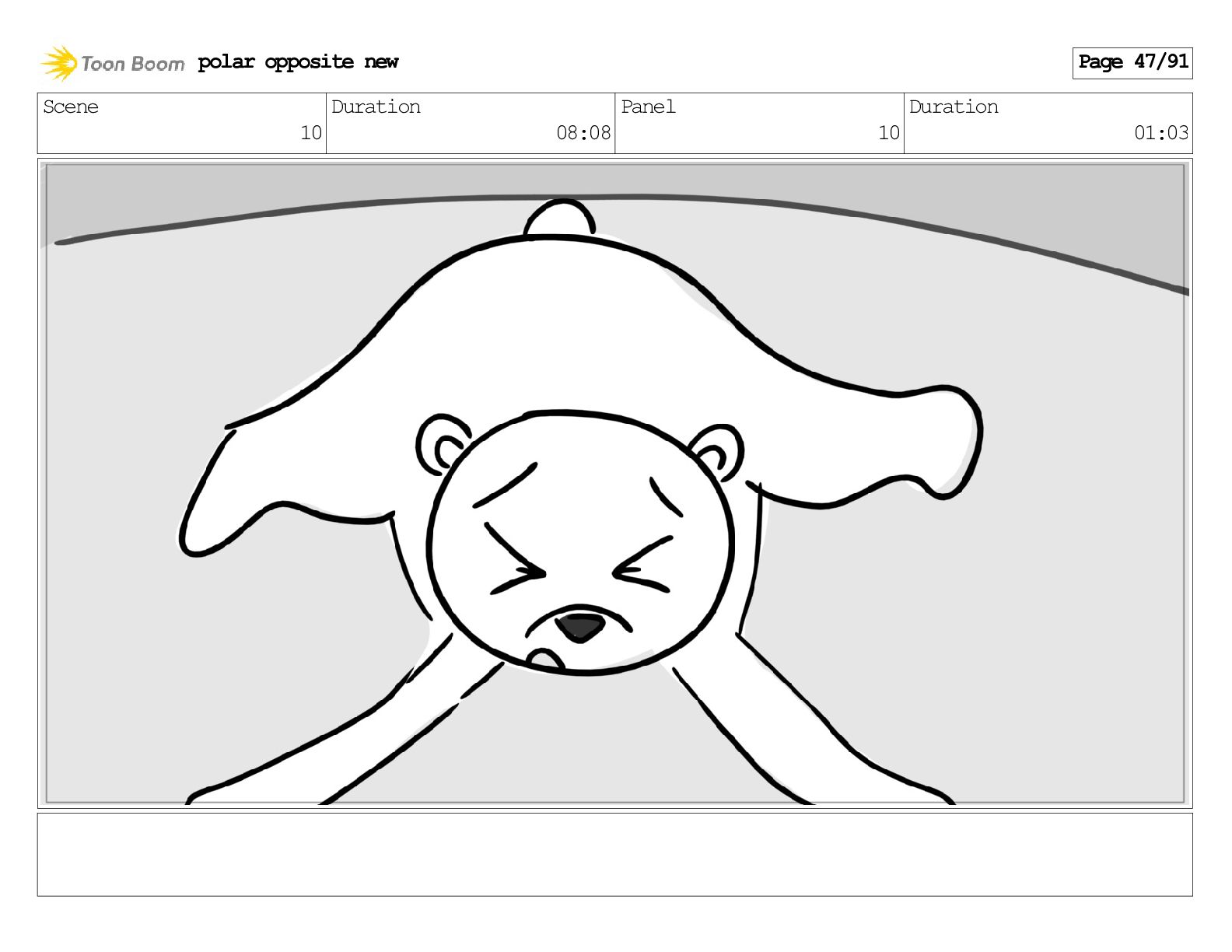Click the scene duration value '08:08'
This screenshot has width=1232, height=952.
tap(583, 133)
